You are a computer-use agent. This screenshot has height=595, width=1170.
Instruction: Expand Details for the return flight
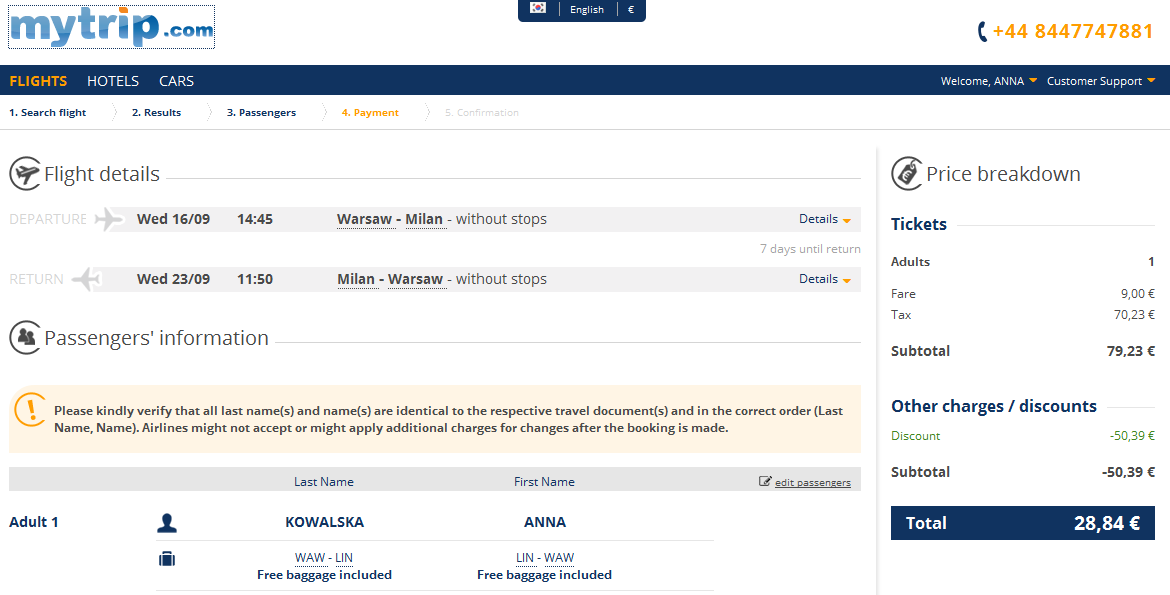[825, 279]
